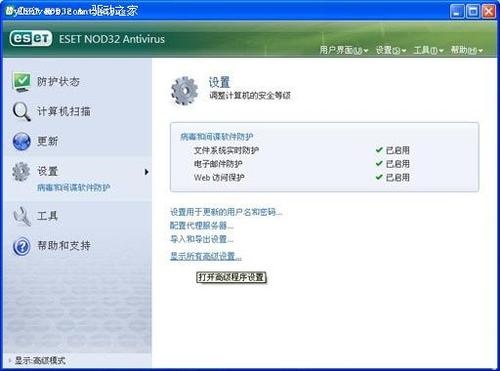Open the wrench icon for 工具
500x371 pixels.
22,216
